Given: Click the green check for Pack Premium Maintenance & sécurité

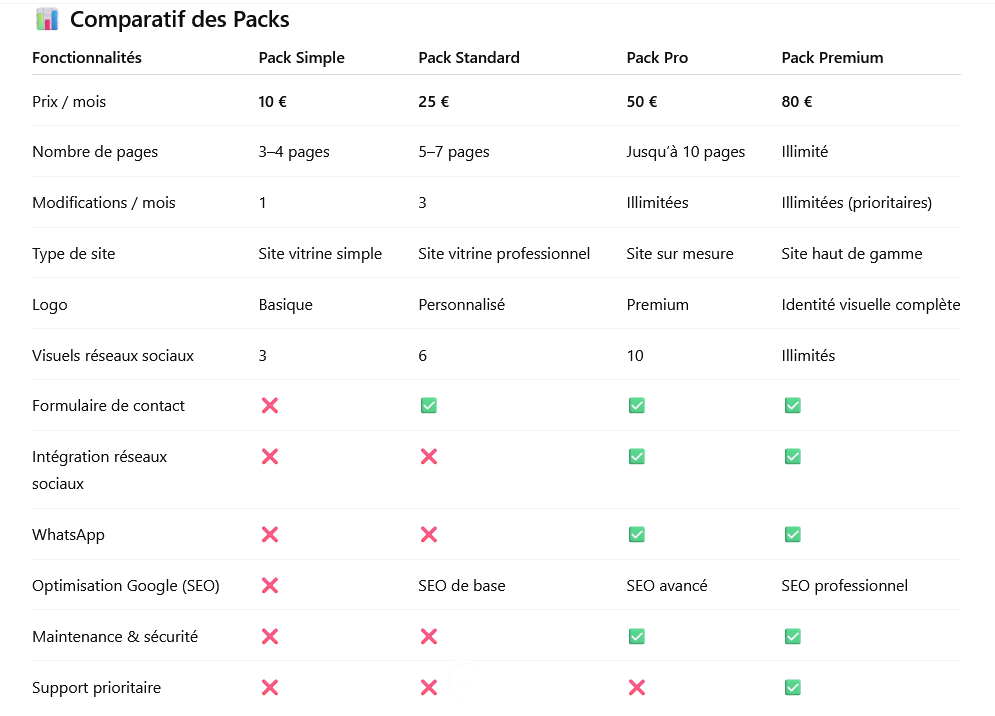Looking at the screenshot, I should pos(792,636).
